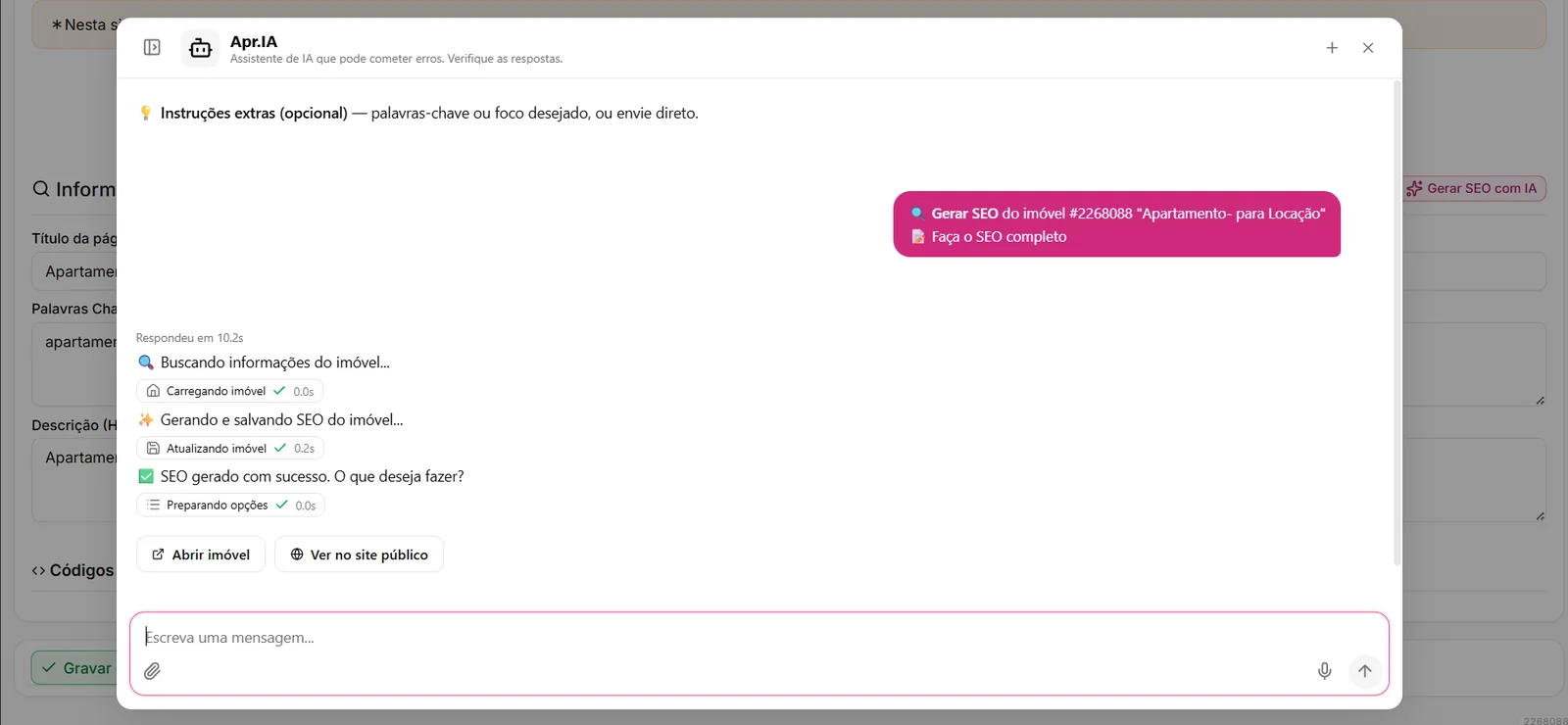Open the Abrir imóvel button
This screenshot has height=725, width=1568.
201,555
